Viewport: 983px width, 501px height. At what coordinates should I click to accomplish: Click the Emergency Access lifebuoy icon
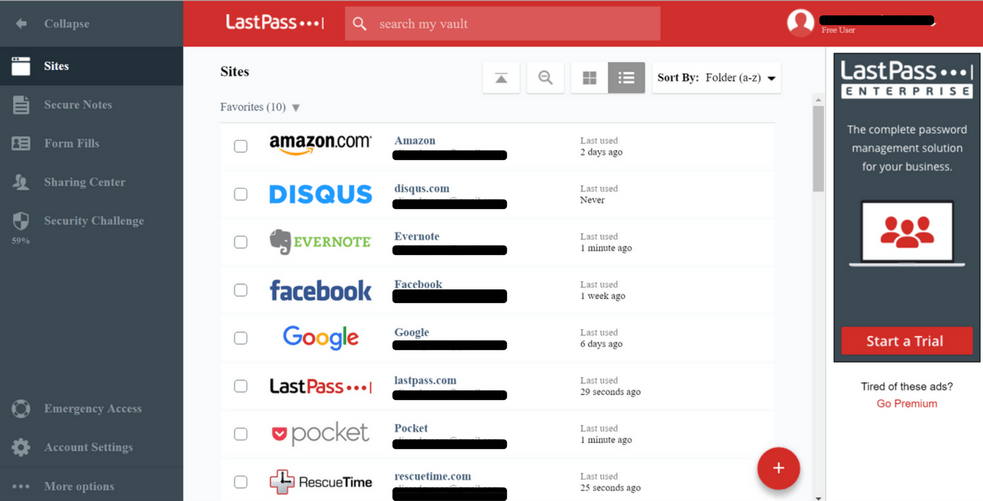tap(21, 409)
